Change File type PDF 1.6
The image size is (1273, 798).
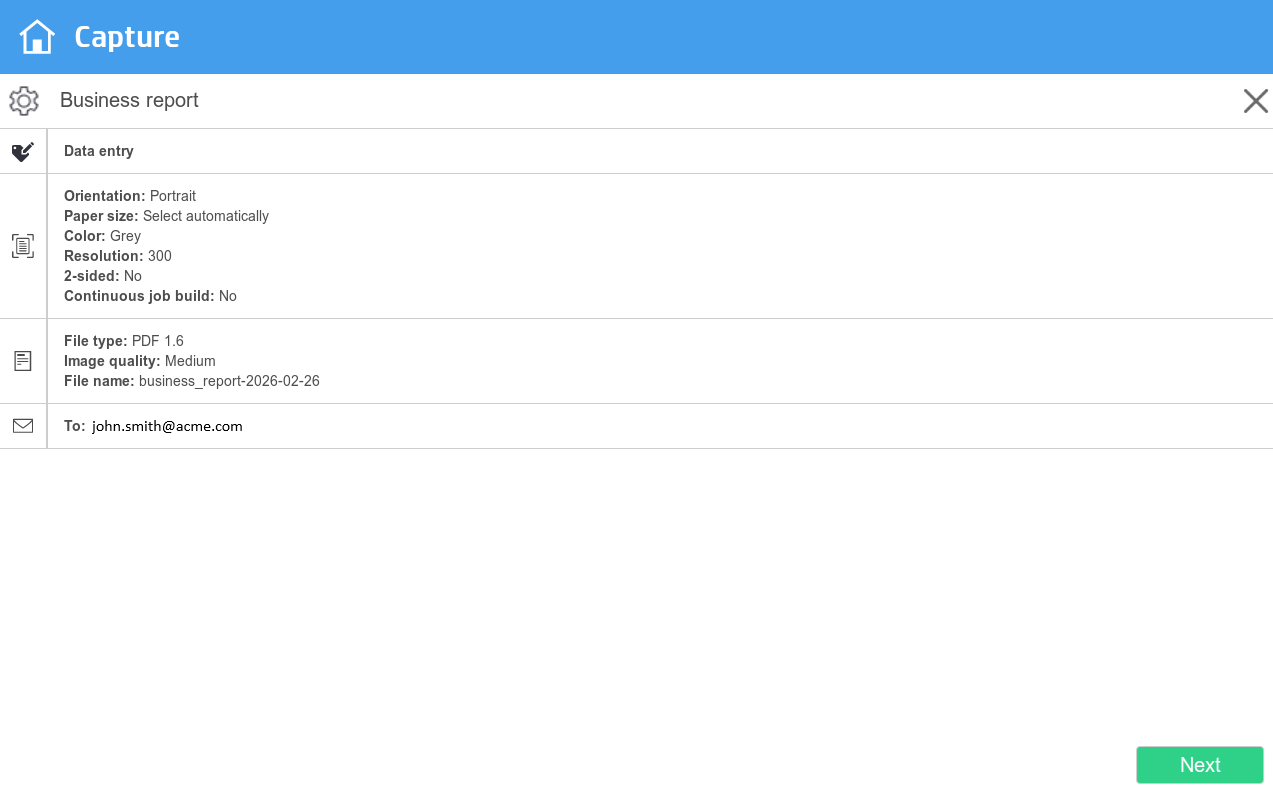pos(124,341)
